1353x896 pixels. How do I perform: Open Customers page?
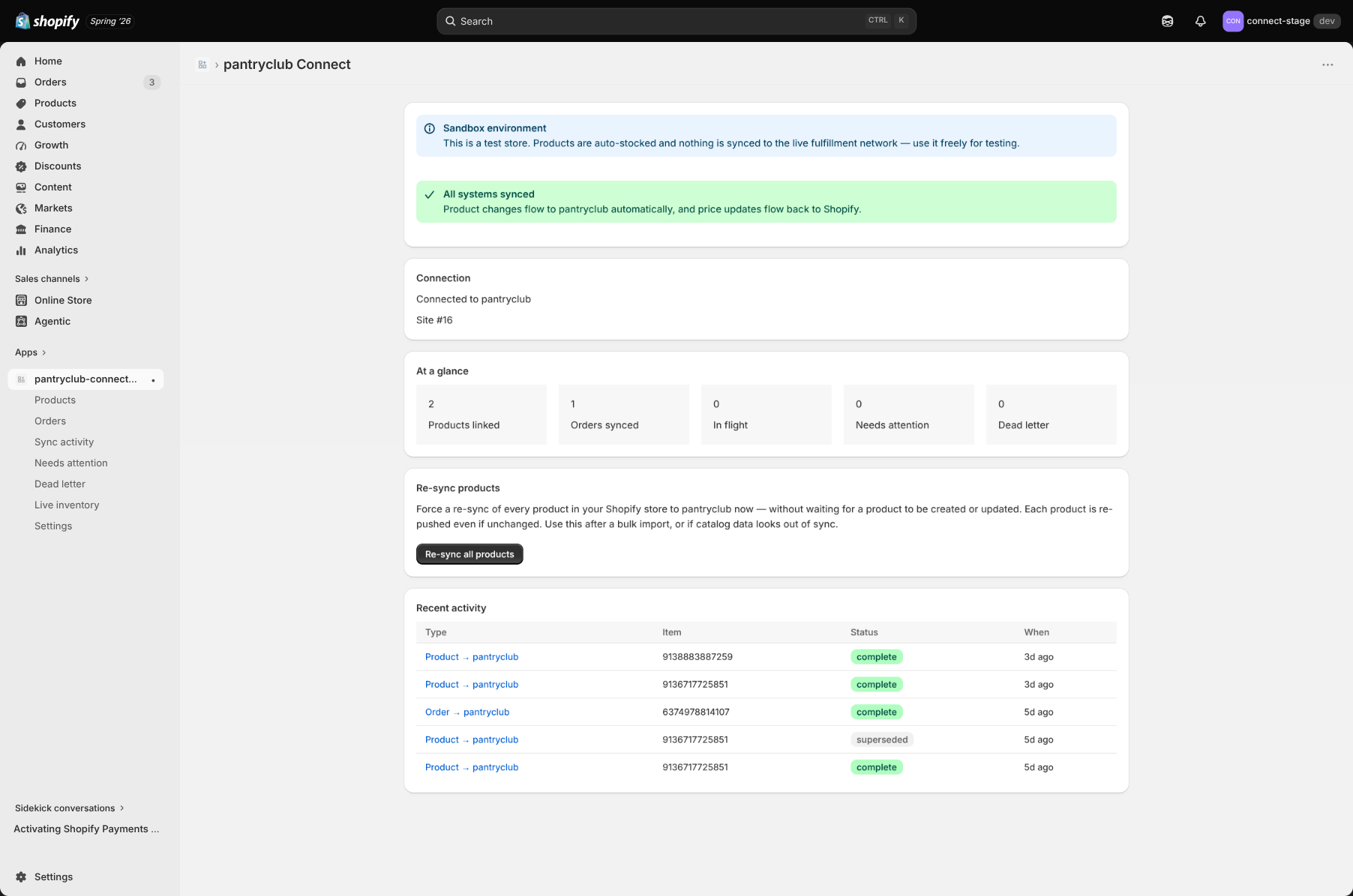click(85, 124)
